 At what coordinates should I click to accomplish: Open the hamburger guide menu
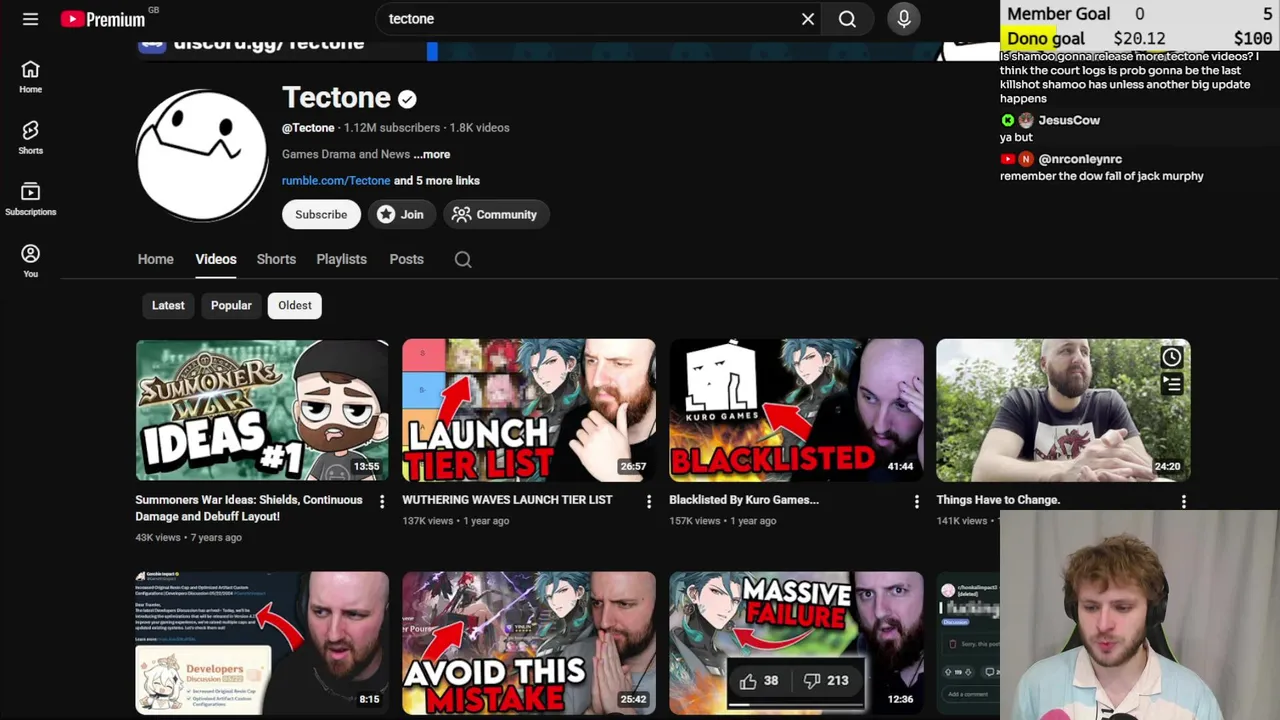point(30,19)
